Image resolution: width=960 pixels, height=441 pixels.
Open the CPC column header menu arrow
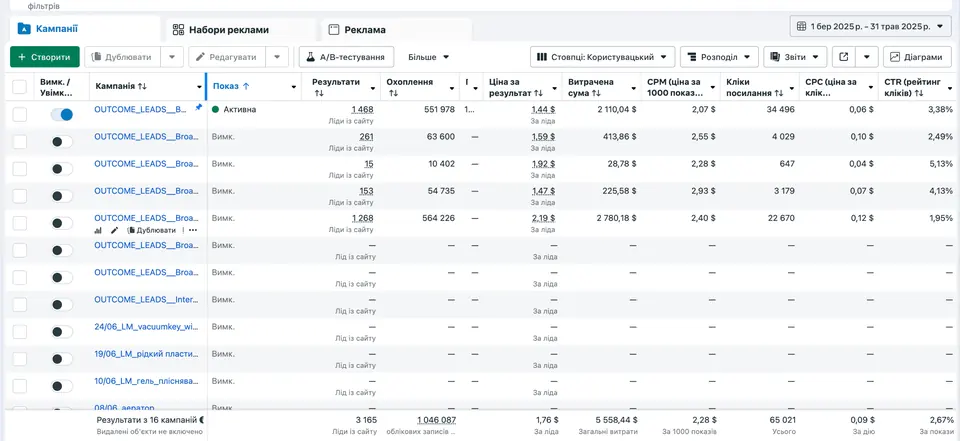click(x=871, y=88)
